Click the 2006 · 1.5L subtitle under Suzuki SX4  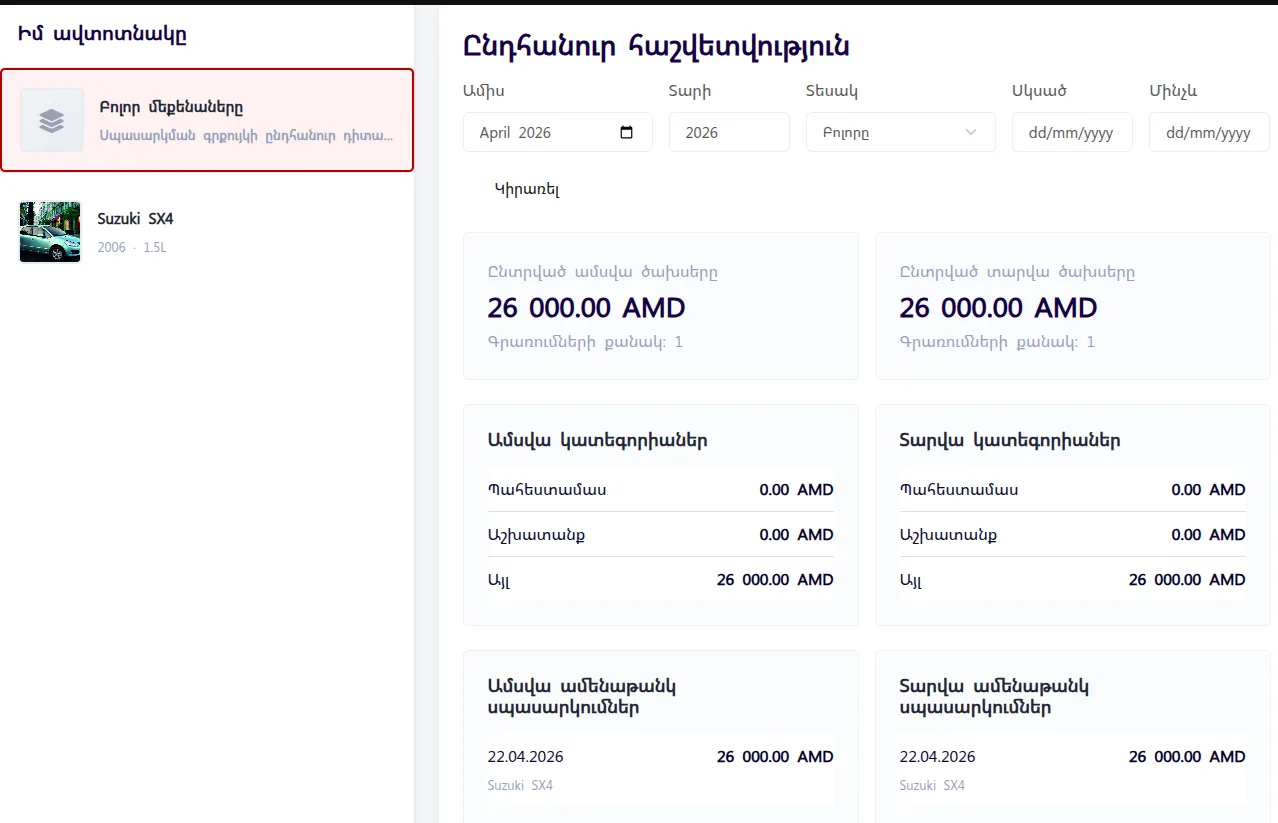[x=132, y=247]
